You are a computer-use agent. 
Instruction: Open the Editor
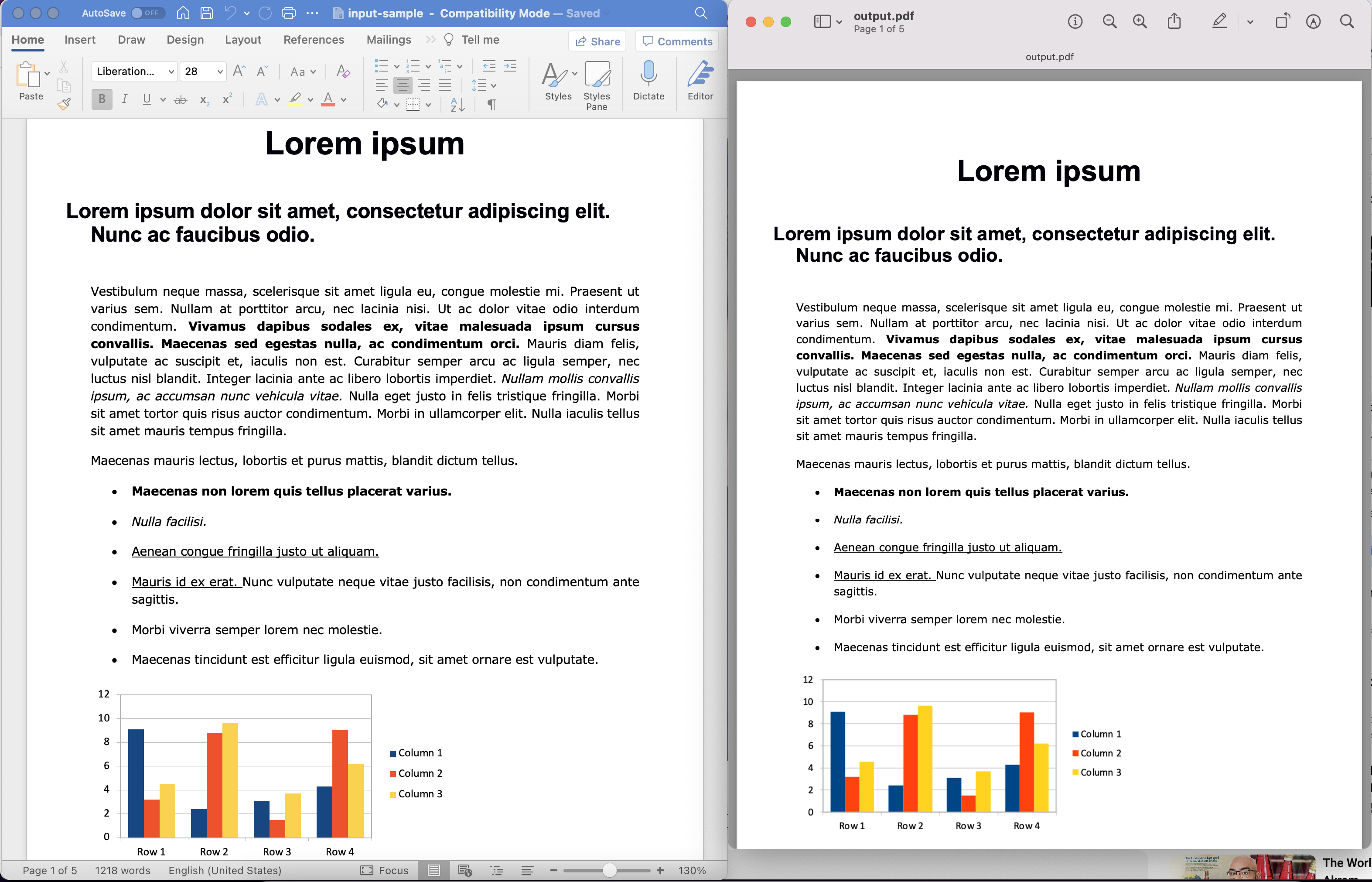point(700,81)
